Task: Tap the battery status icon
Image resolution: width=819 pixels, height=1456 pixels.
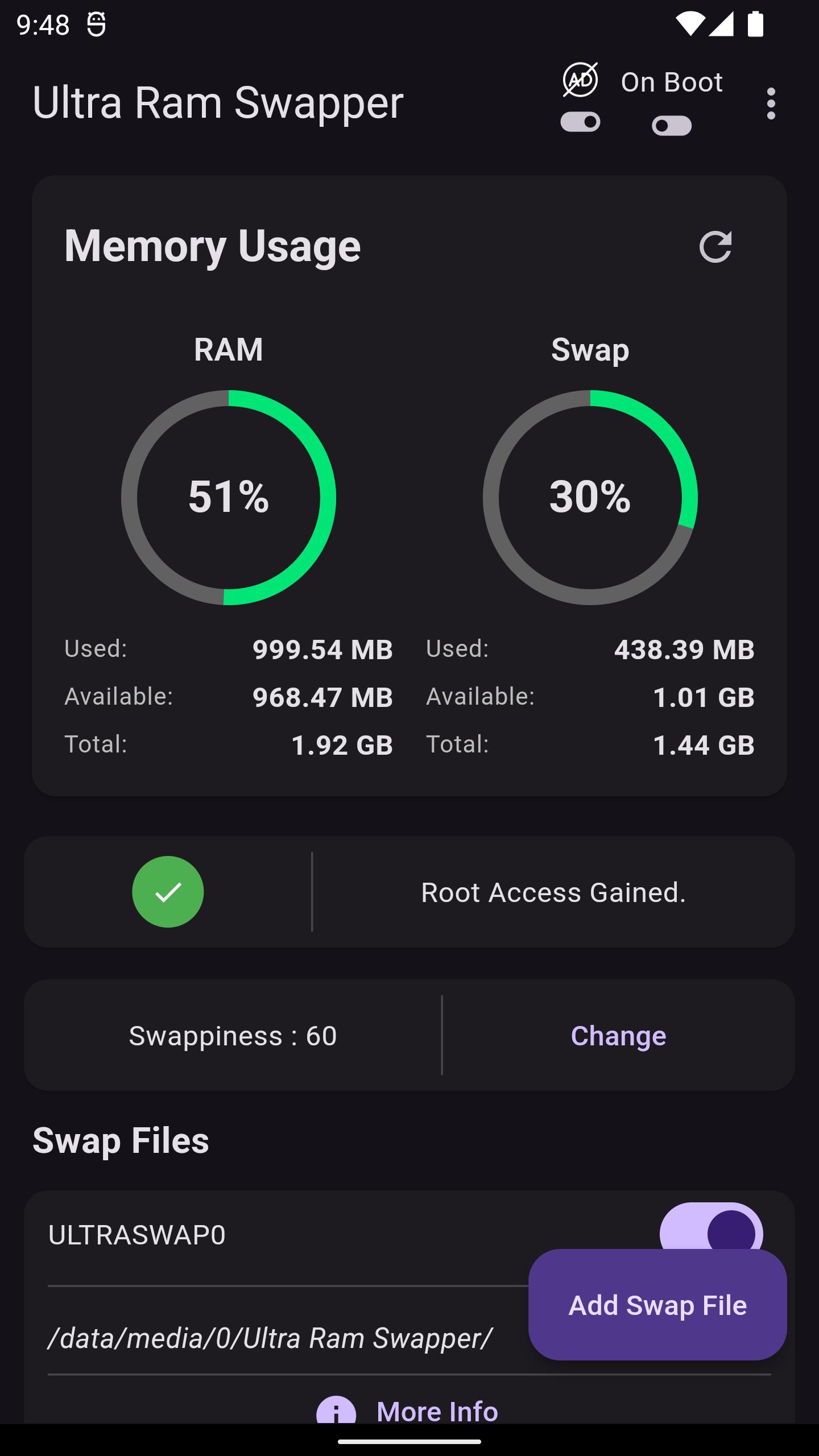Action: 755,24
